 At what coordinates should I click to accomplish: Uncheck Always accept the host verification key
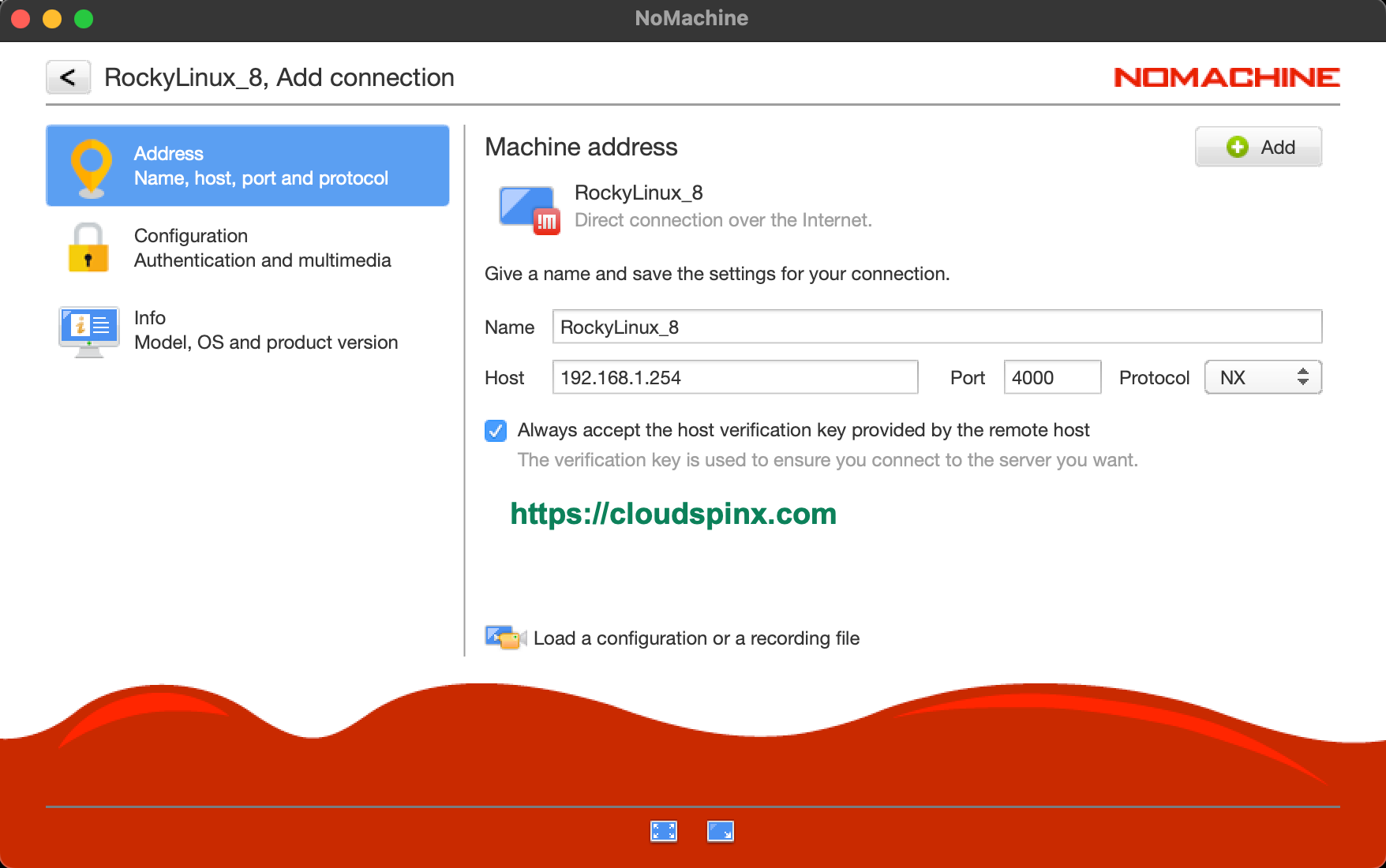[x=495, y=430]
